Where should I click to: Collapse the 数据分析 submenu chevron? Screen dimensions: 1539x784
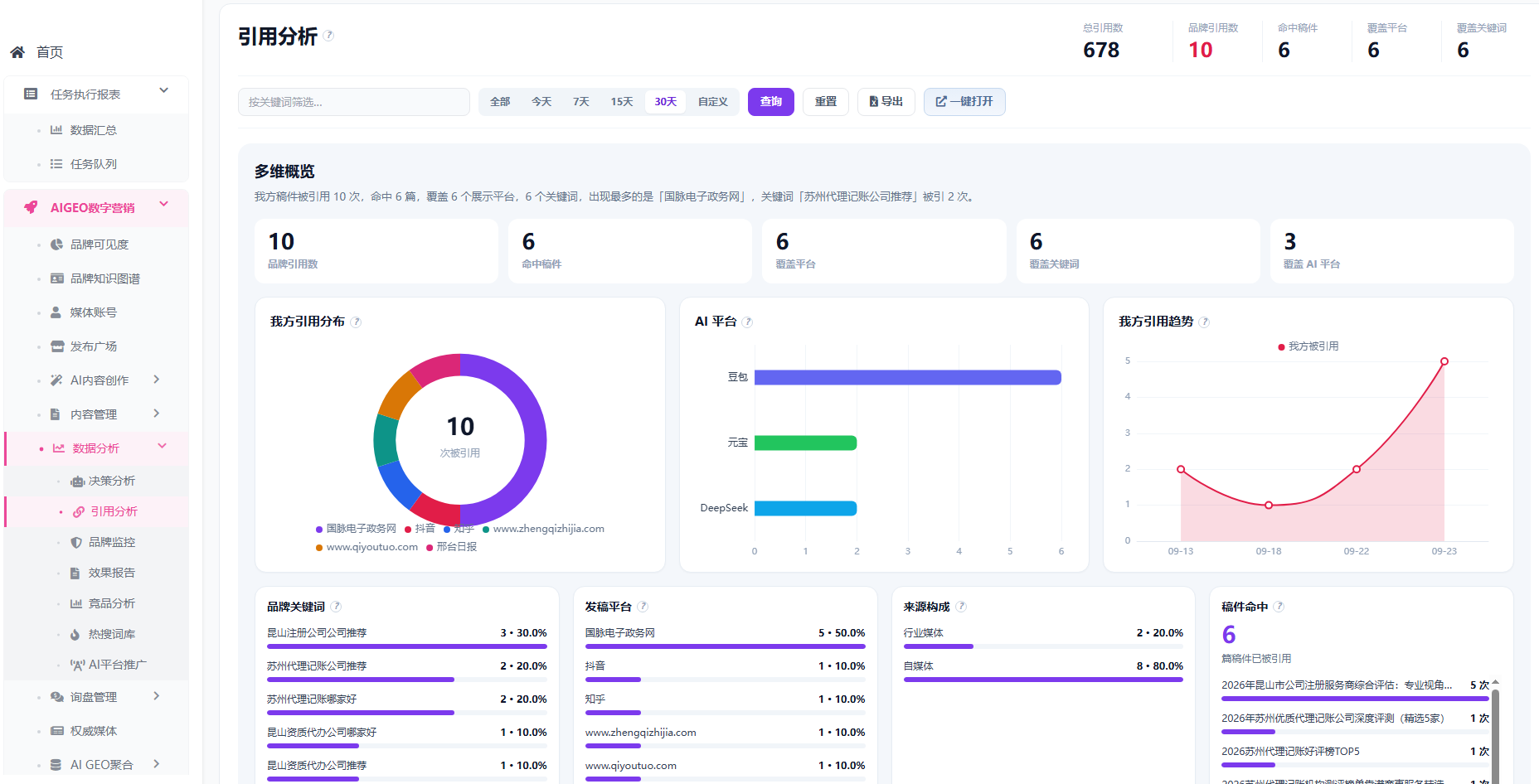tap(163, 446)
